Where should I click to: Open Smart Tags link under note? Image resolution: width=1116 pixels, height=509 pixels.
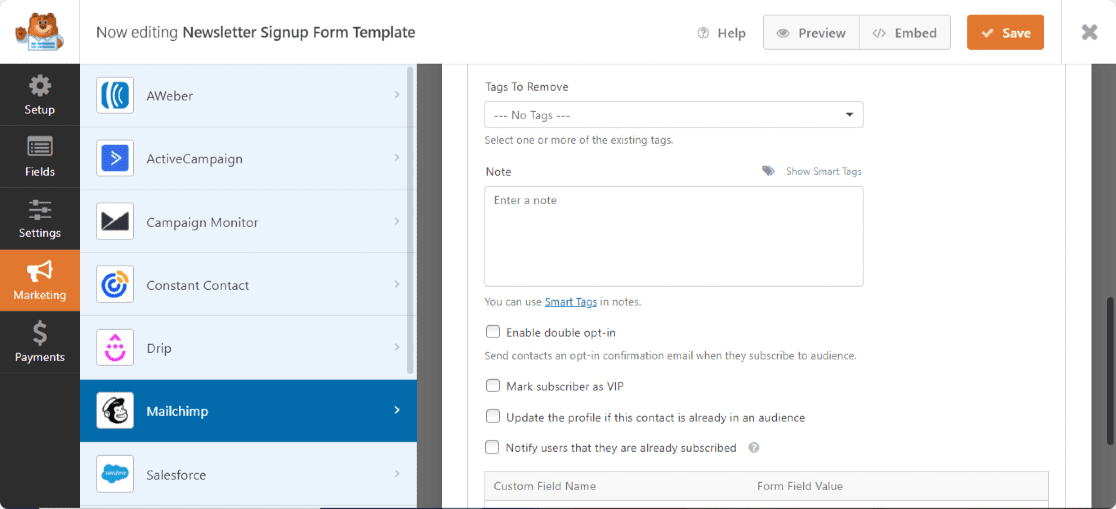(x=571, y=302)
